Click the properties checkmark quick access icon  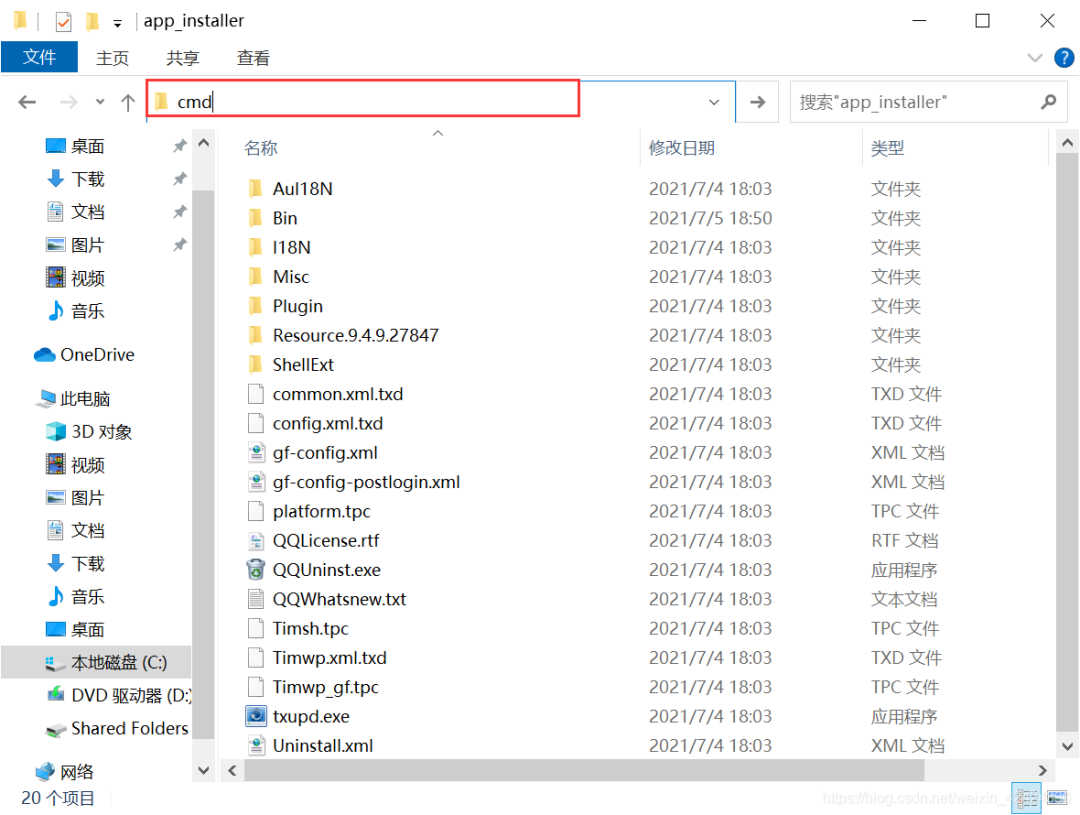(x=63, y=22)
